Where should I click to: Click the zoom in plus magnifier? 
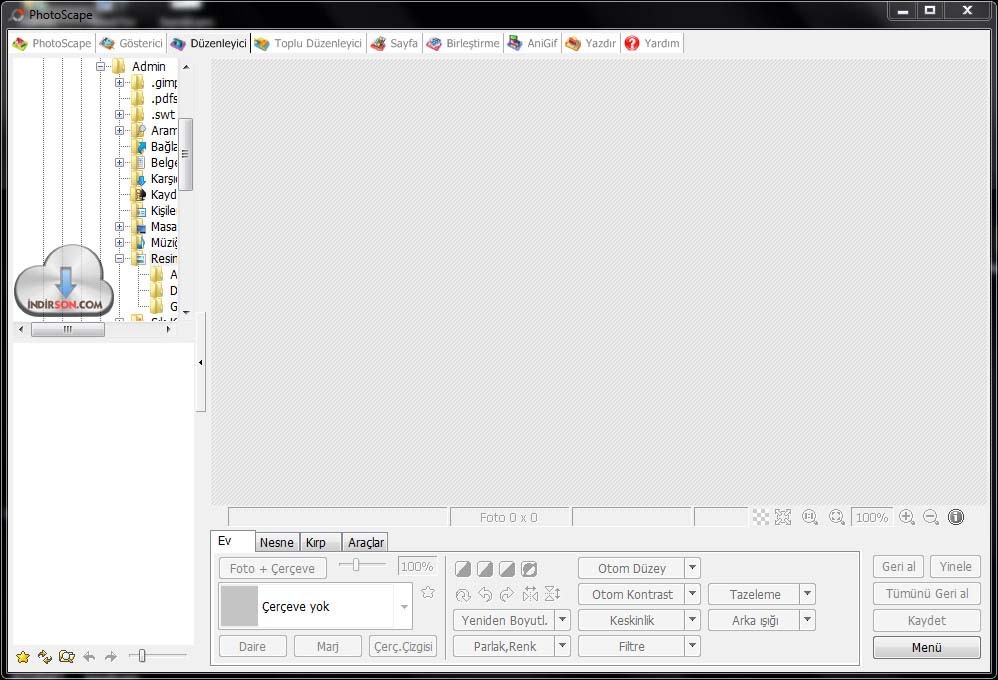(x=907, y=517)
